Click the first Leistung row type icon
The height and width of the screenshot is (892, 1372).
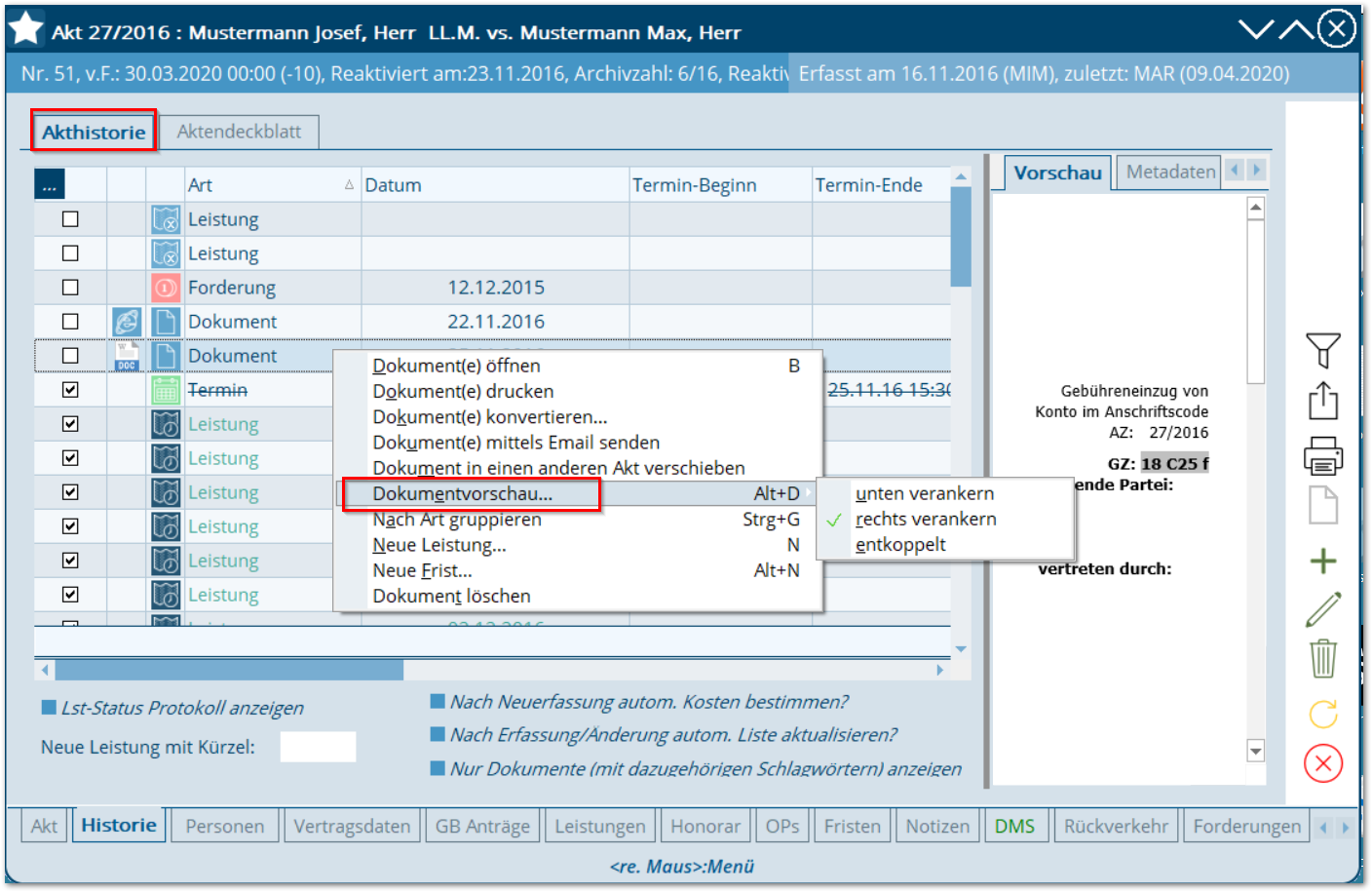tap(166, 219)
